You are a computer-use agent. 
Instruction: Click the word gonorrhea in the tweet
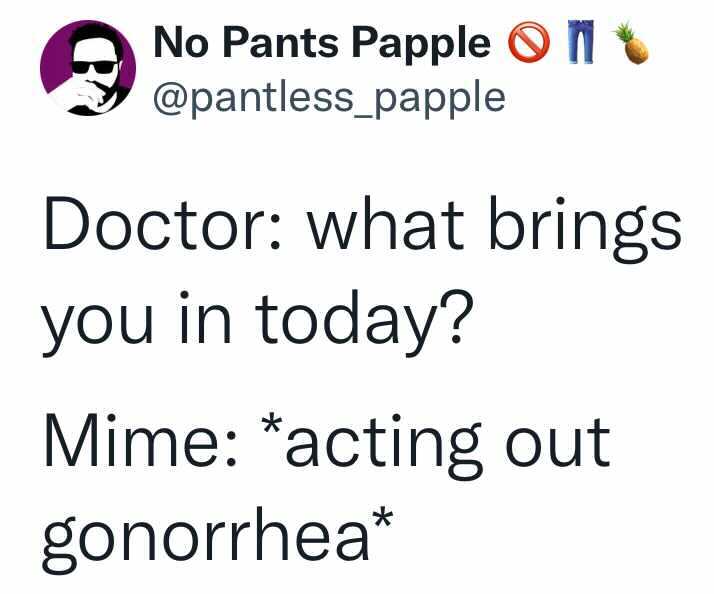tap(206, 537)
